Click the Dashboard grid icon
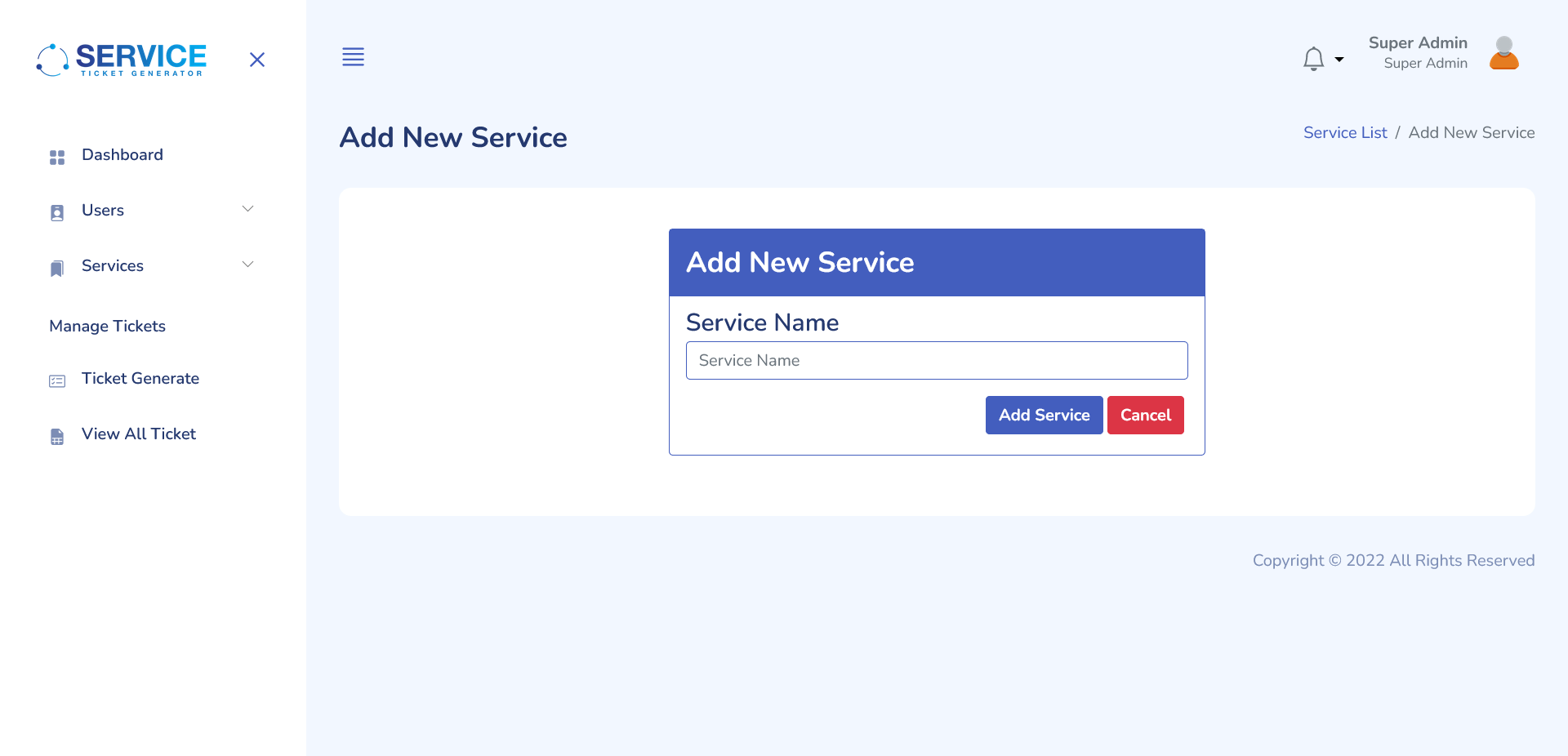This screenshot has height=756, width=1568. (x=57, y=158)
